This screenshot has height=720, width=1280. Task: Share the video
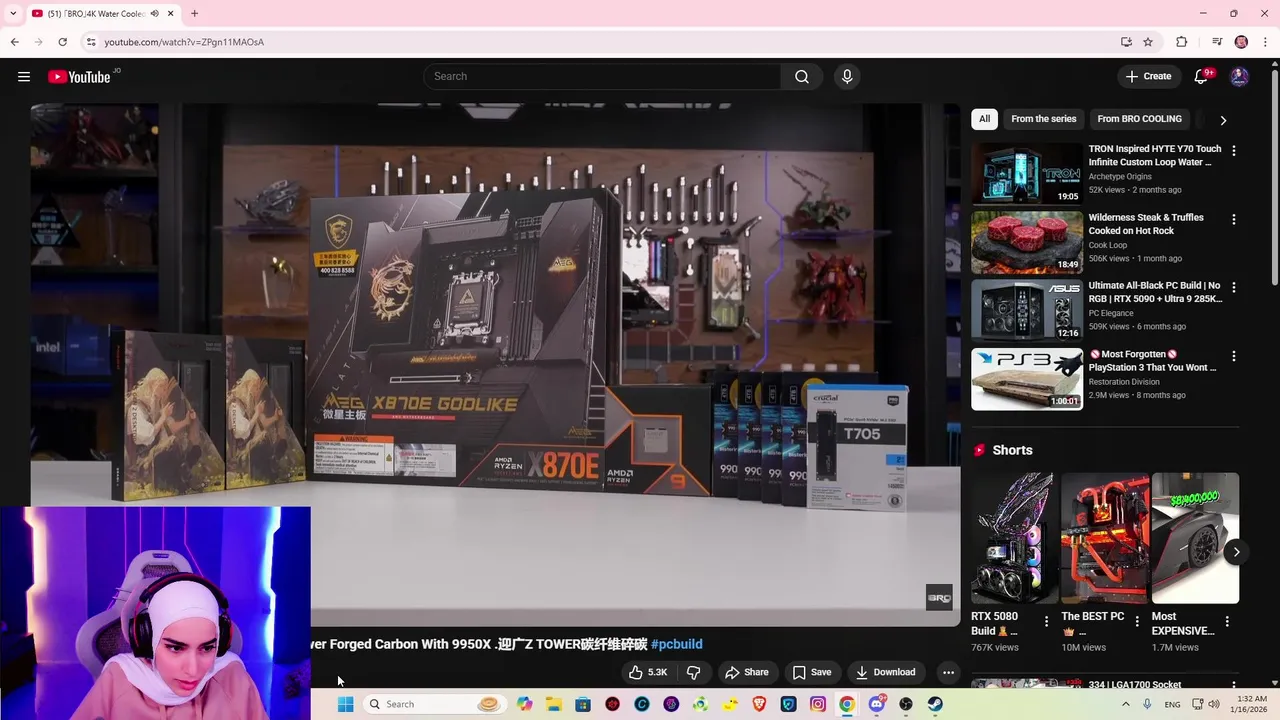tap(747, 672)
